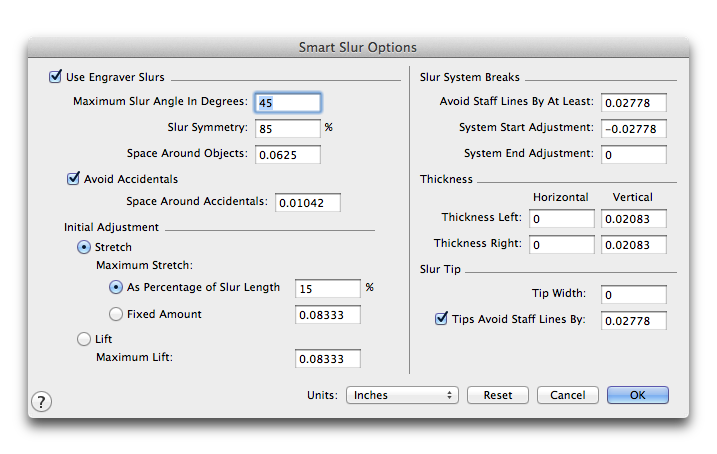Click the Horizontal column header
717x454 pixels.
561,197
